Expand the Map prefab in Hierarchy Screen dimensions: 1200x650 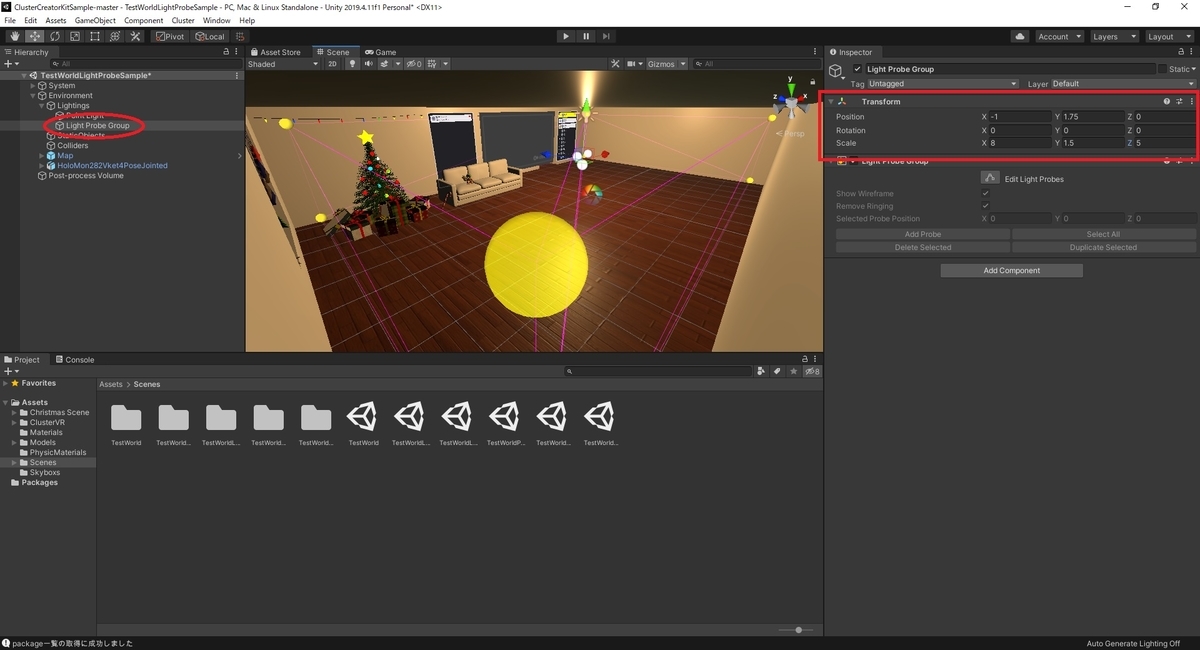click(x=42, y=156)
